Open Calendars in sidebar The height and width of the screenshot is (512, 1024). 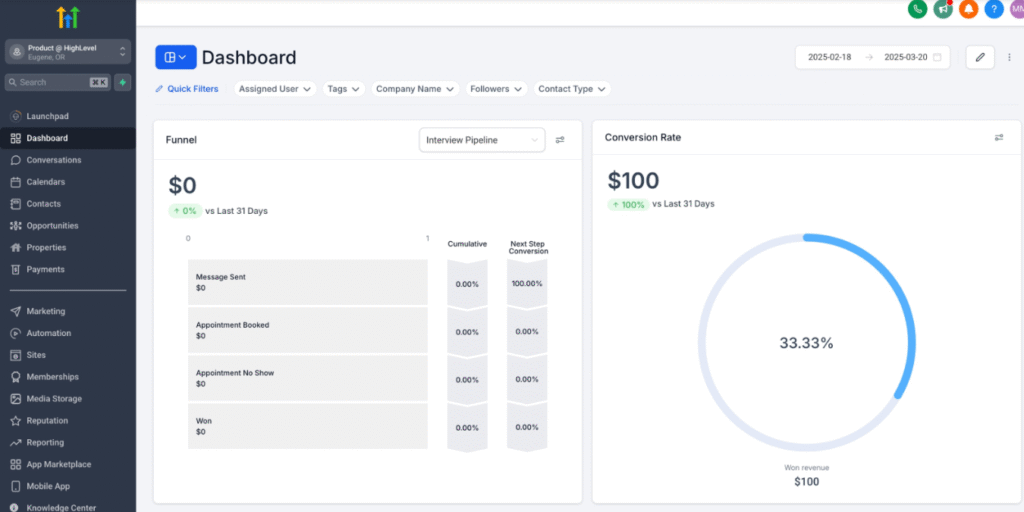[x=68, y=182]
